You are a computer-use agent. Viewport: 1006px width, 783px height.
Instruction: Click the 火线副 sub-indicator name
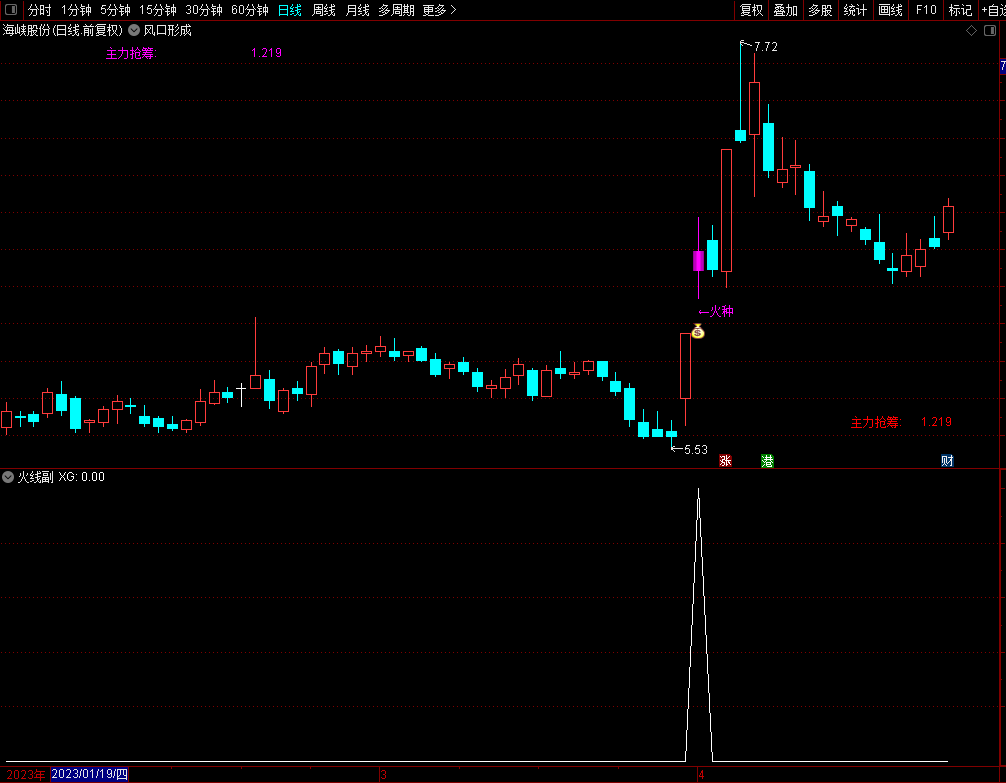click(35, 477)
